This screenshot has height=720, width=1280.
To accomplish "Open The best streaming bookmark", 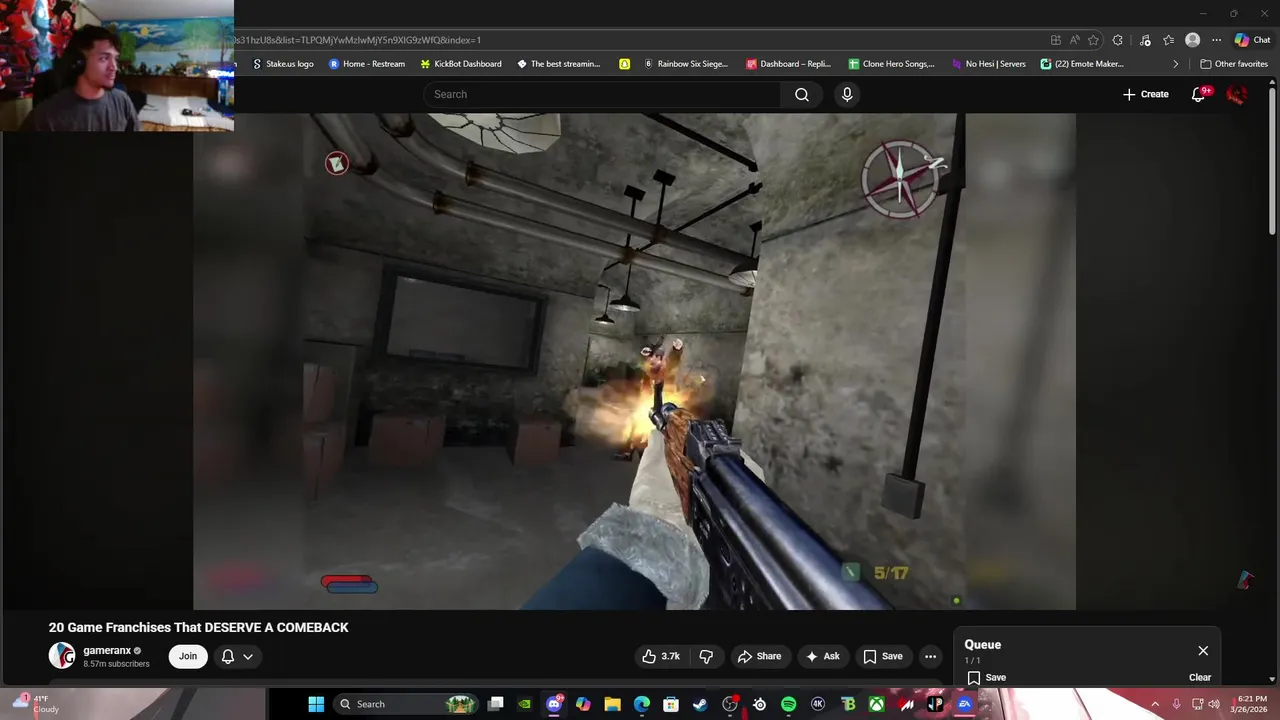I will tap(558, 64).
